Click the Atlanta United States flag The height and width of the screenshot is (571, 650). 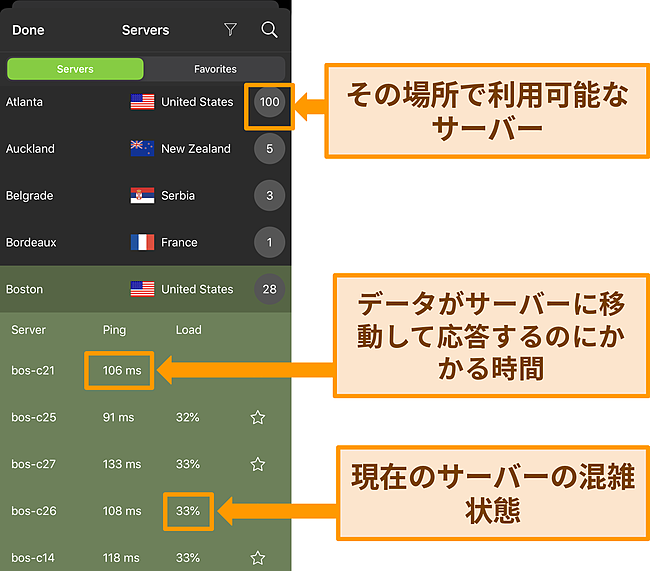[142, 102]
